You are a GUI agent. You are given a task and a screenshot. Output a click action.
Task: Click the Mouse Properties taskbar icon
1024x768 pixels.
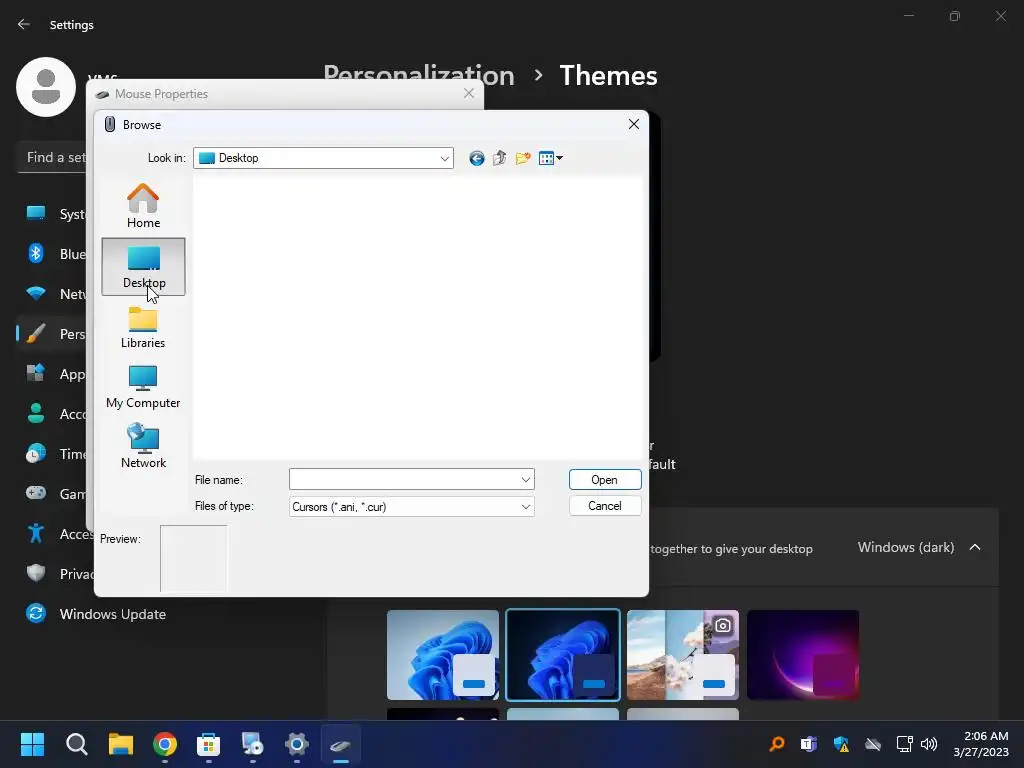click(x=340, y=744)
